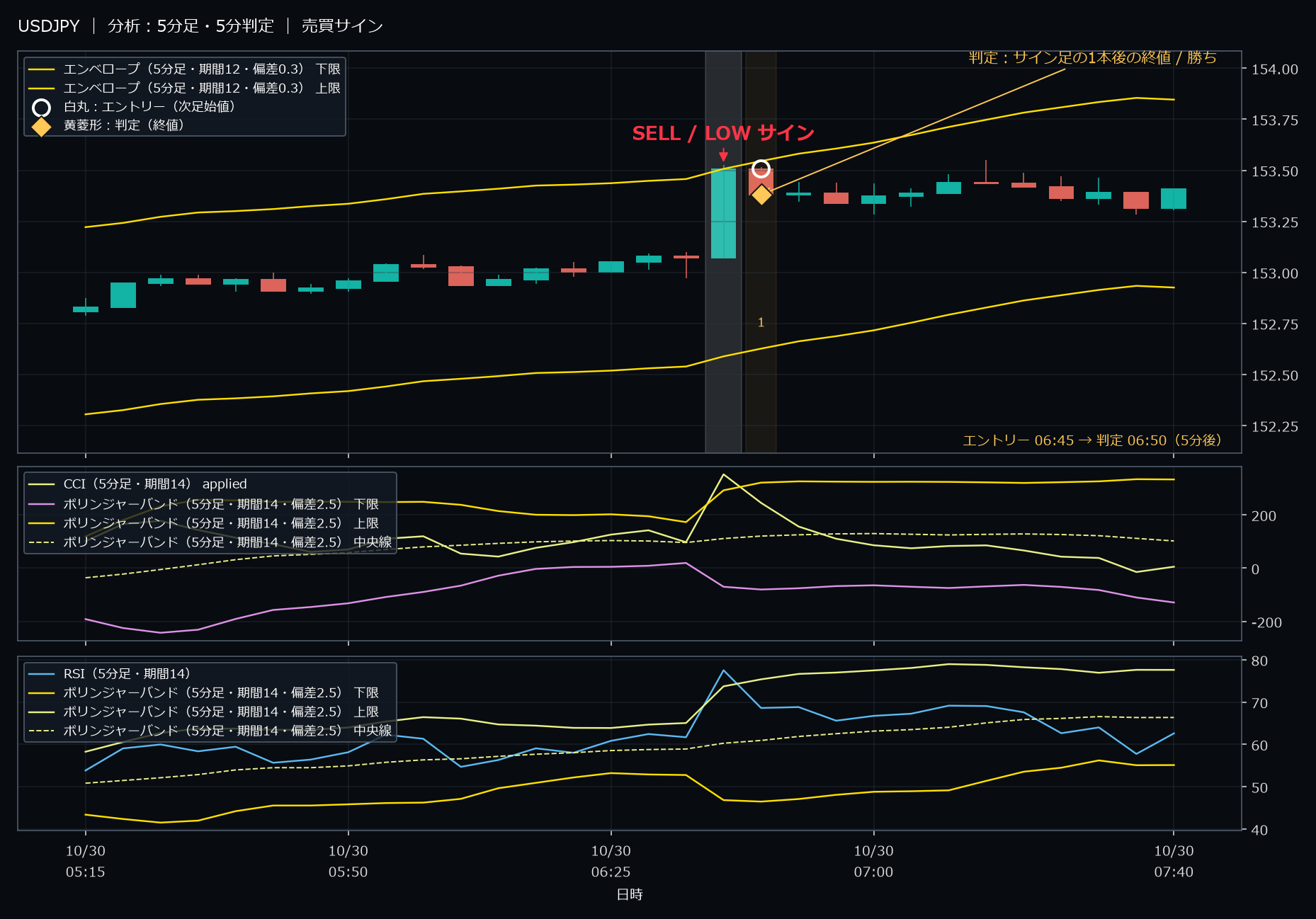Click the USDJPY chart title text
Image resolution: width=1316 pixels, height=919 pixels.
click(49, 26)
